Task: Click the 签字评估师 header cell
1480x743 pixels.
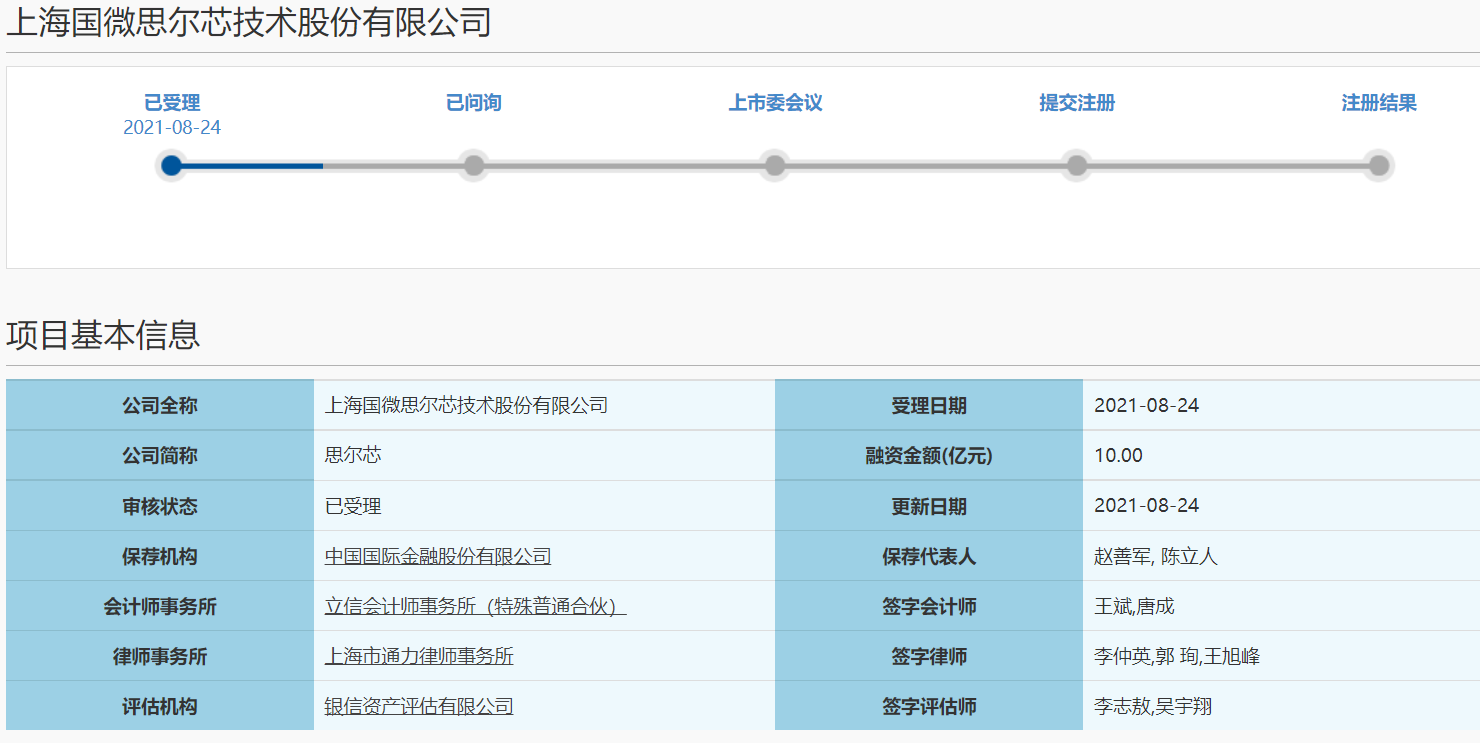Action: 929,705
